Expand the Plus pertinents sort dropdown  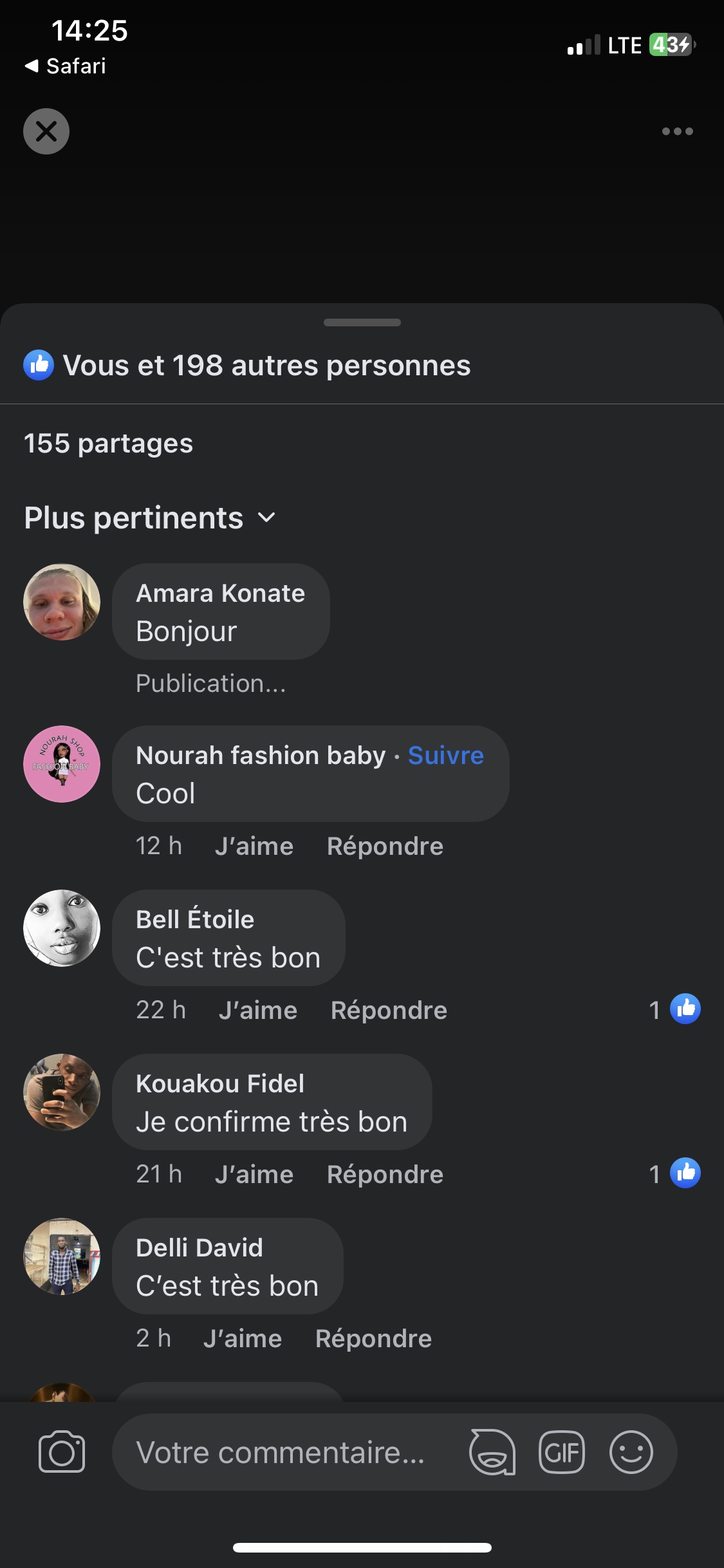click(151, 518)
